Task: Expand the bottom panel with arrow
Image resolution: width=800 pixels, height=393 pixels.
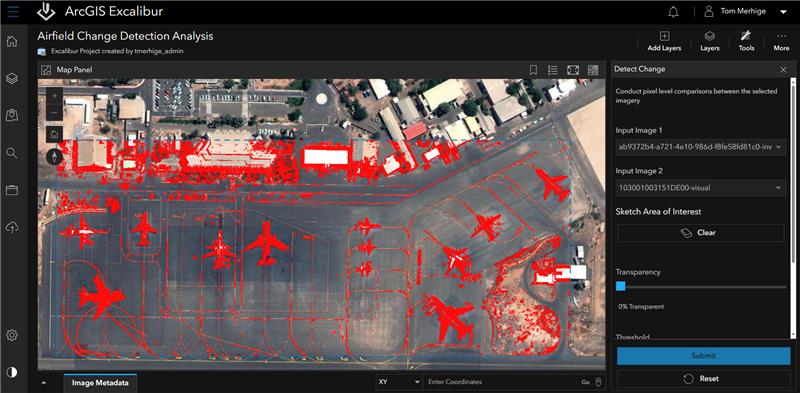Action: pyautogui.click(x=43, y=382)
